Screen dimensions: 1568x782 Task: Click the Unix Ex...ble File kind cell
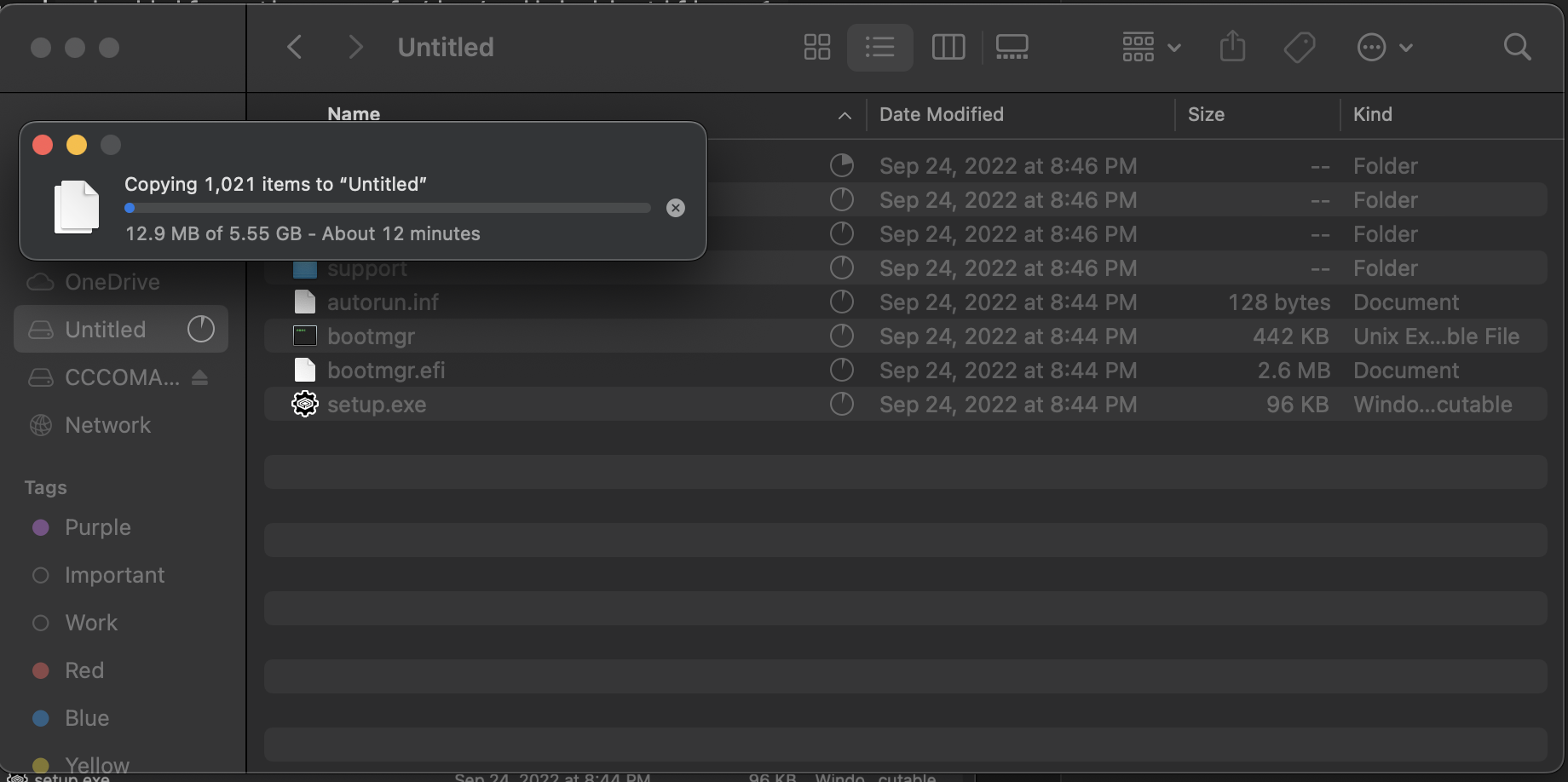click(1436, 336)
